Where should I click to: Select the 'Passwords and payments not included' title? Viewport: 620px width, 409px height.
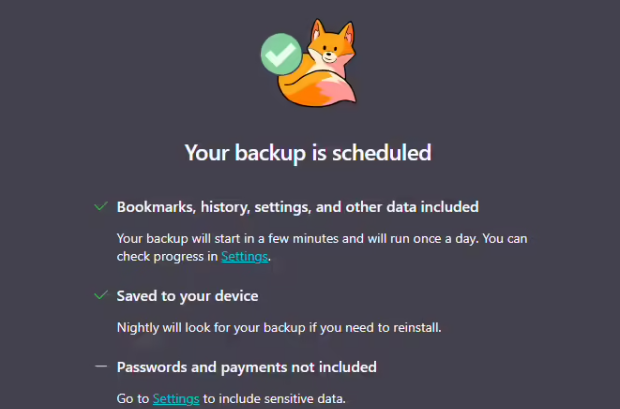246,367
